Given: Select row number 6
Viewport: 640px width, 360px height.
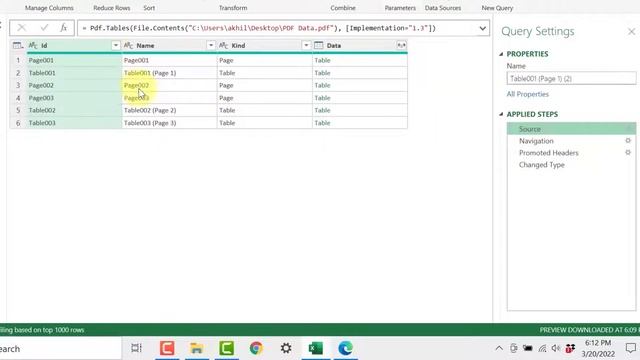Looking at the screenshot, I should coord(18,123).
